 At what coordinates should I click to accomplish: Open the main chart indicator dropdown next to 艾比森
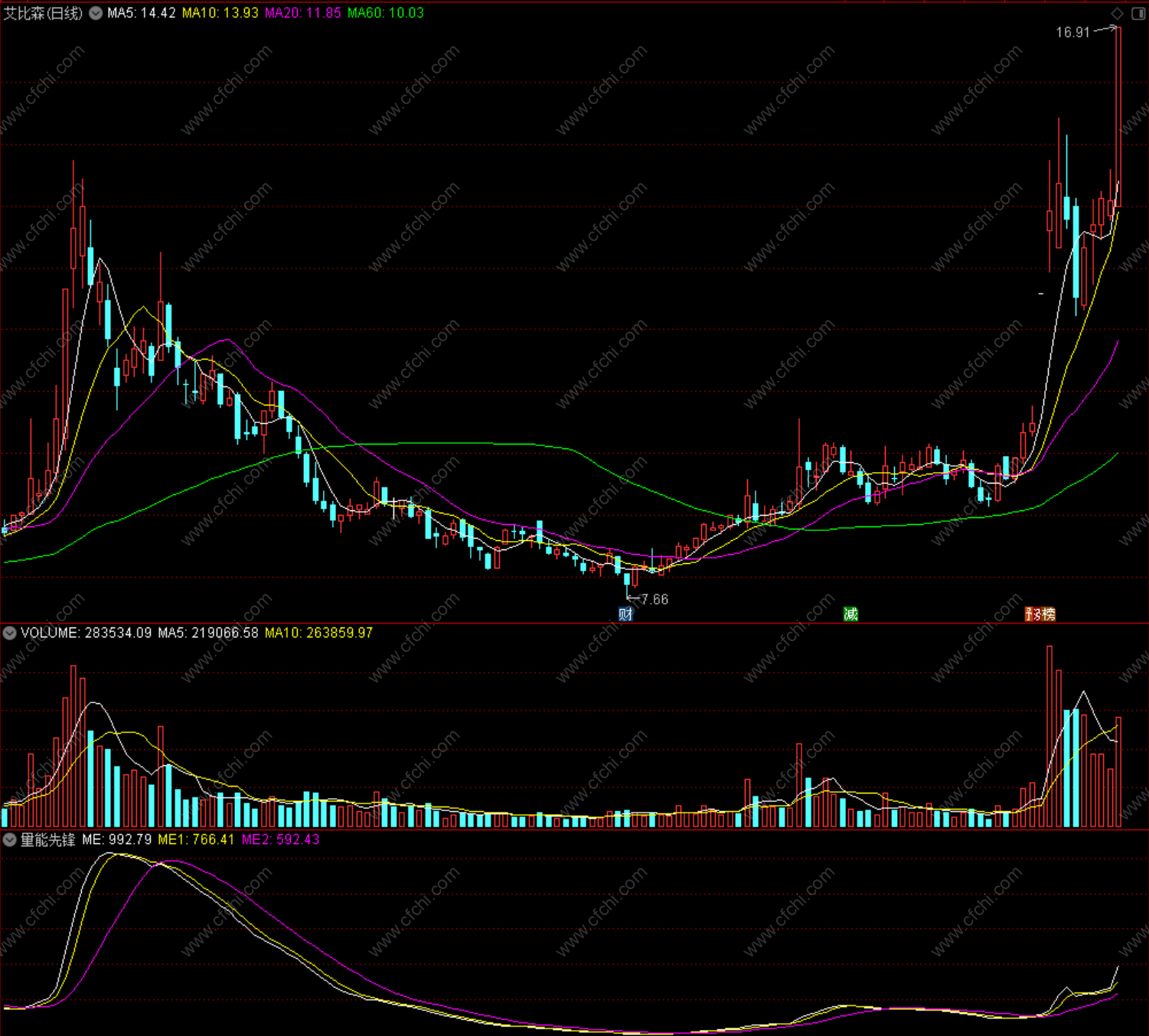click(96, 13)
